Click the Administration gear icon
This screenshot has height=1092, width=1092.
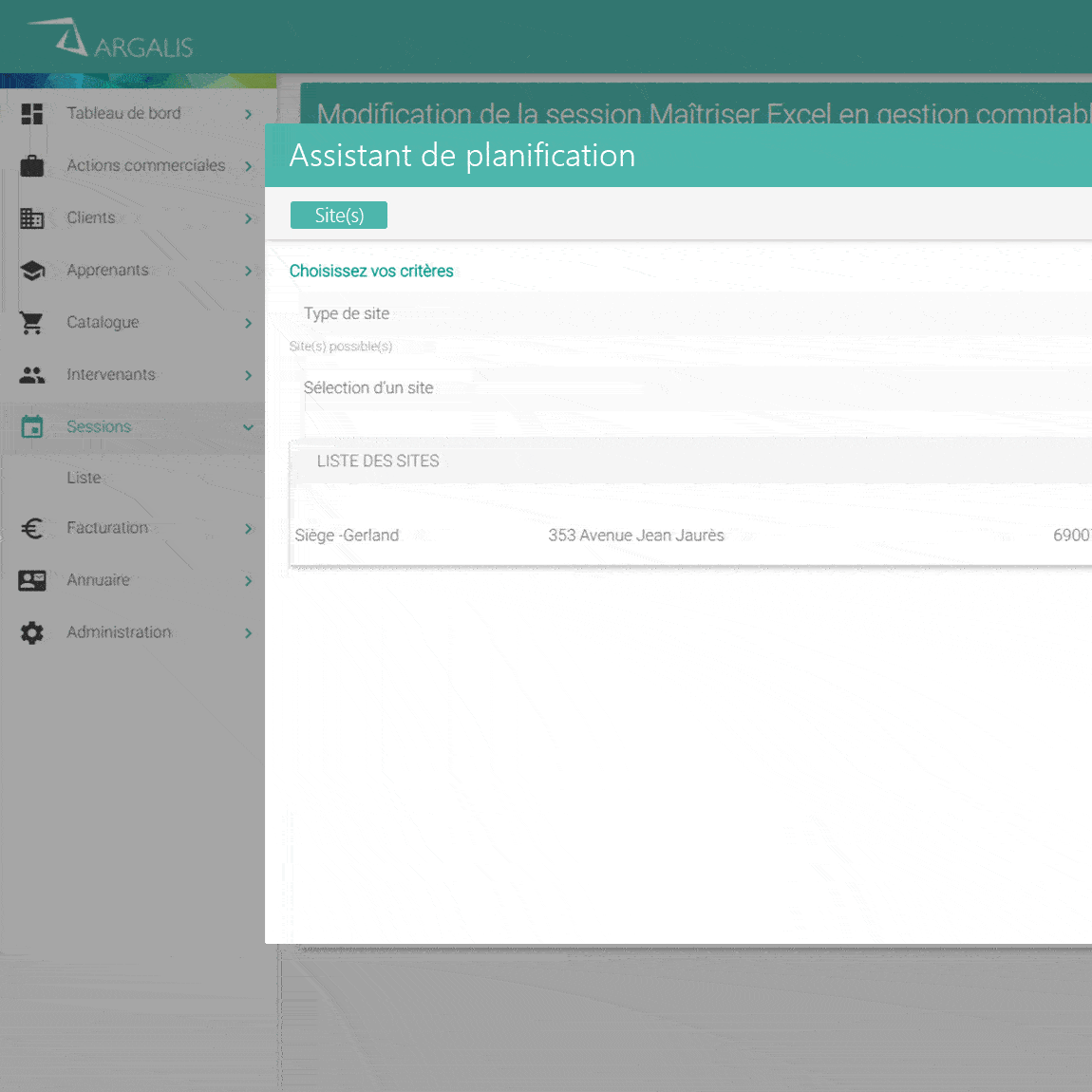pyautogui.click(x=32, y=632)
